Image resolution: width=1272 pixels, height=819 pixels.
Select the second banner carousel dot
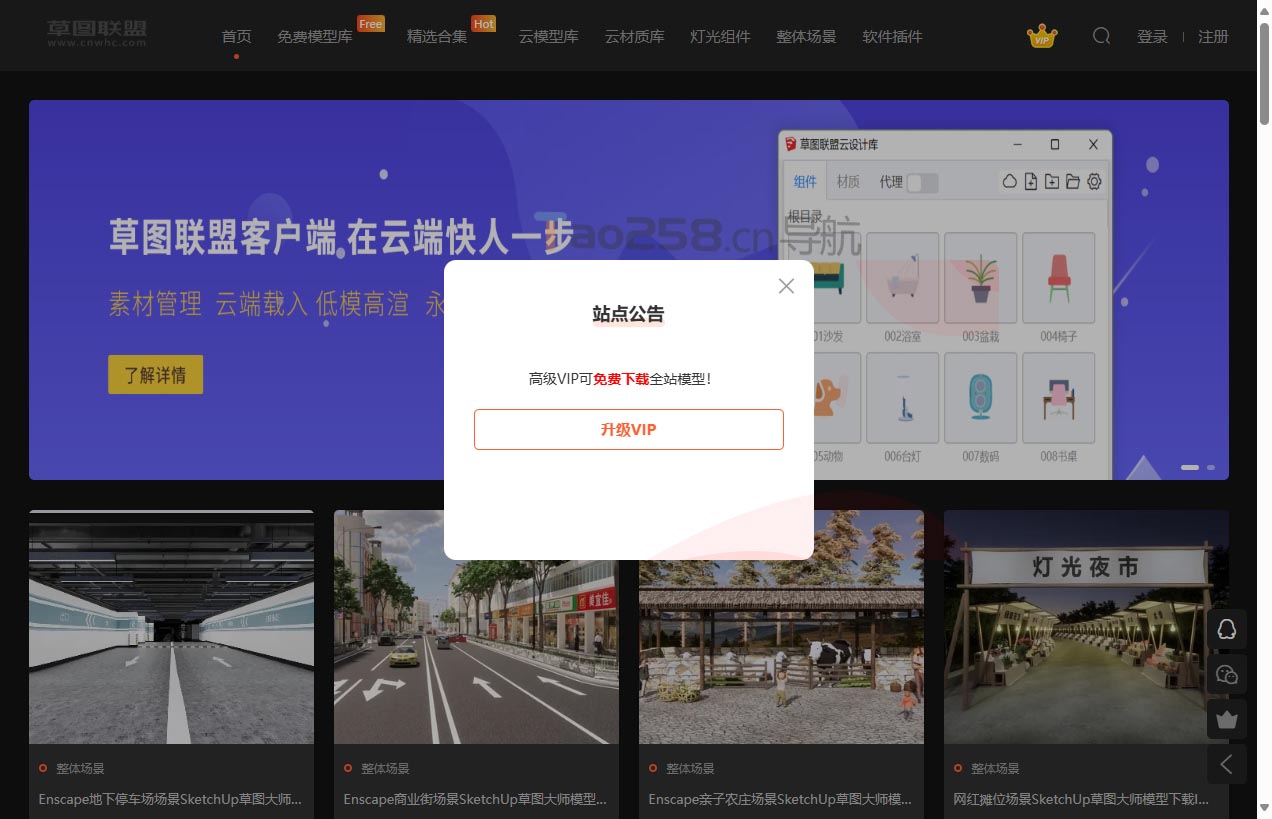[1211, 467]
